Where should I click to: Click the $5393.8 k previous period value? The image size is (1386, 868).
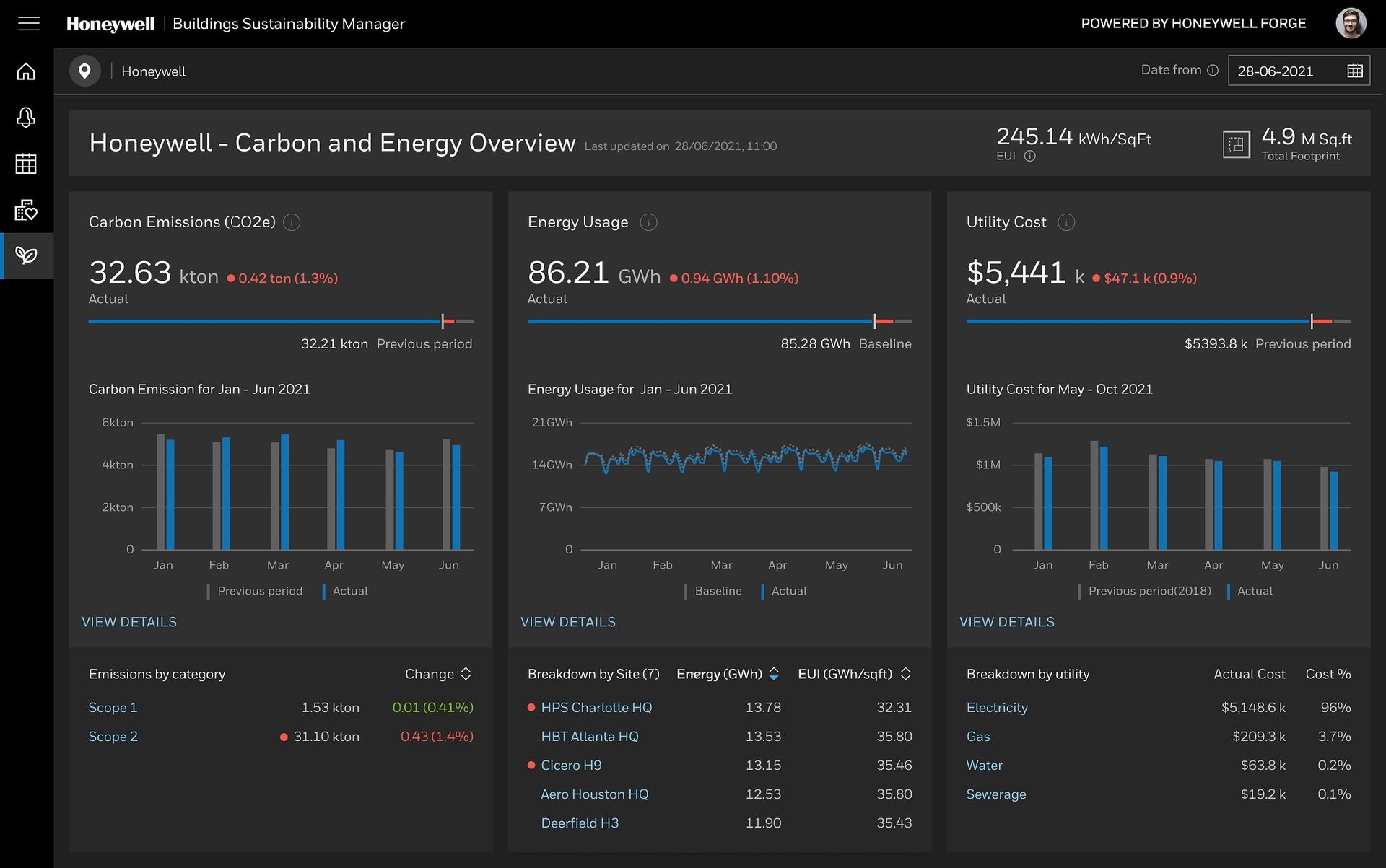(x=1216, y=344)
